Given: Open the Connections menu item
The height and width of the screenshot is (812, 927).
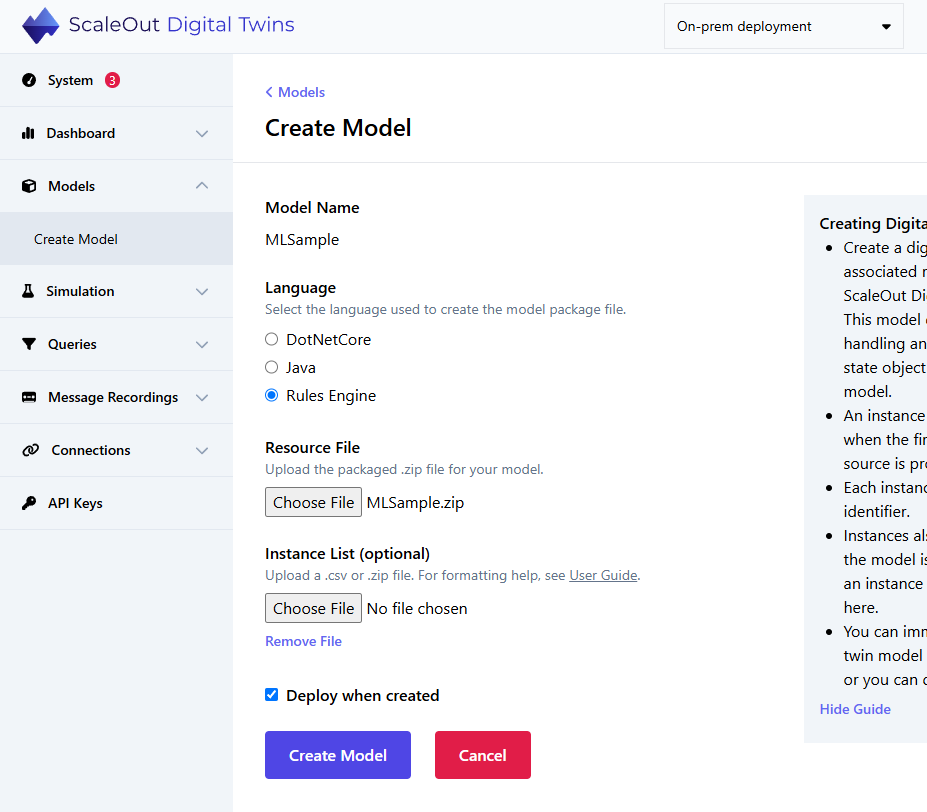Looking at the screenshot, I should 116,450.
